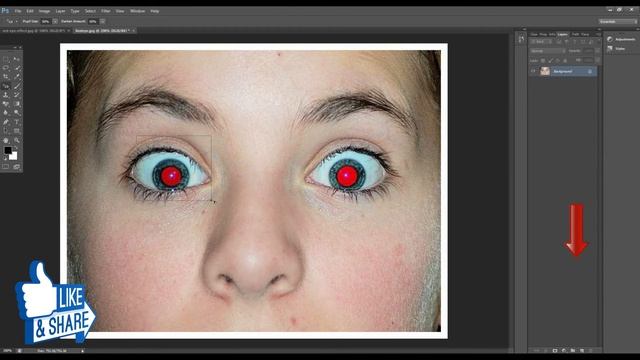Open the Window menu

coord(138,11)
